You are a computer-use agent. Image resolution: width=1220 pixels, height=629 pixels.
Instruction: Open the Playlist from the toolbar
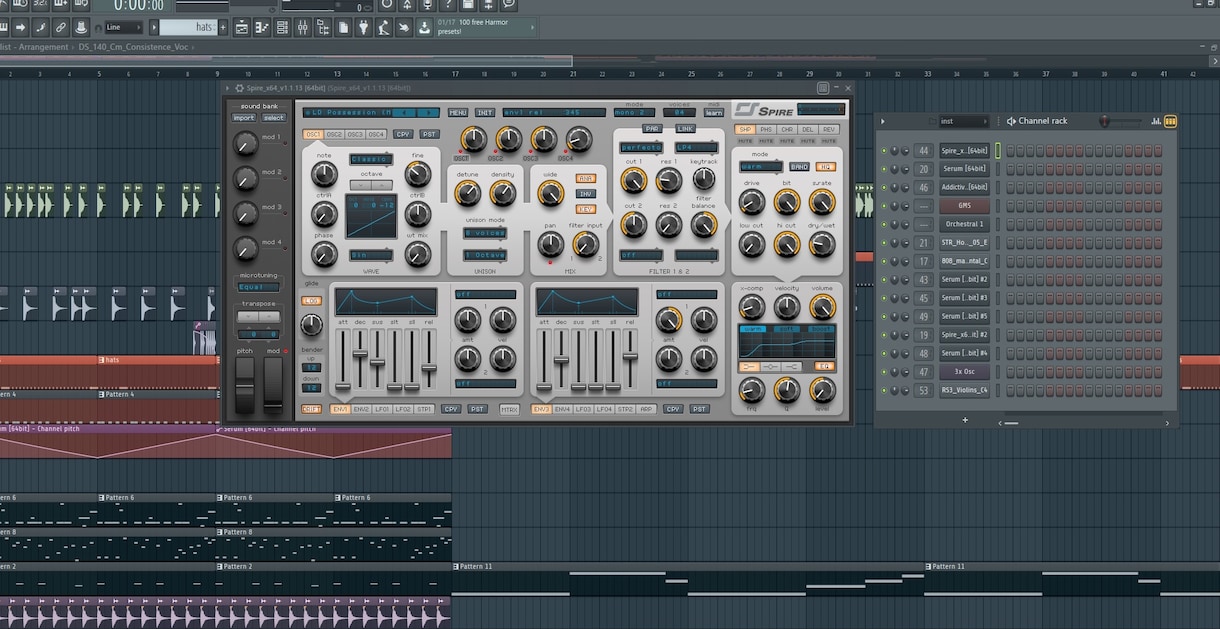pos(241,27)
